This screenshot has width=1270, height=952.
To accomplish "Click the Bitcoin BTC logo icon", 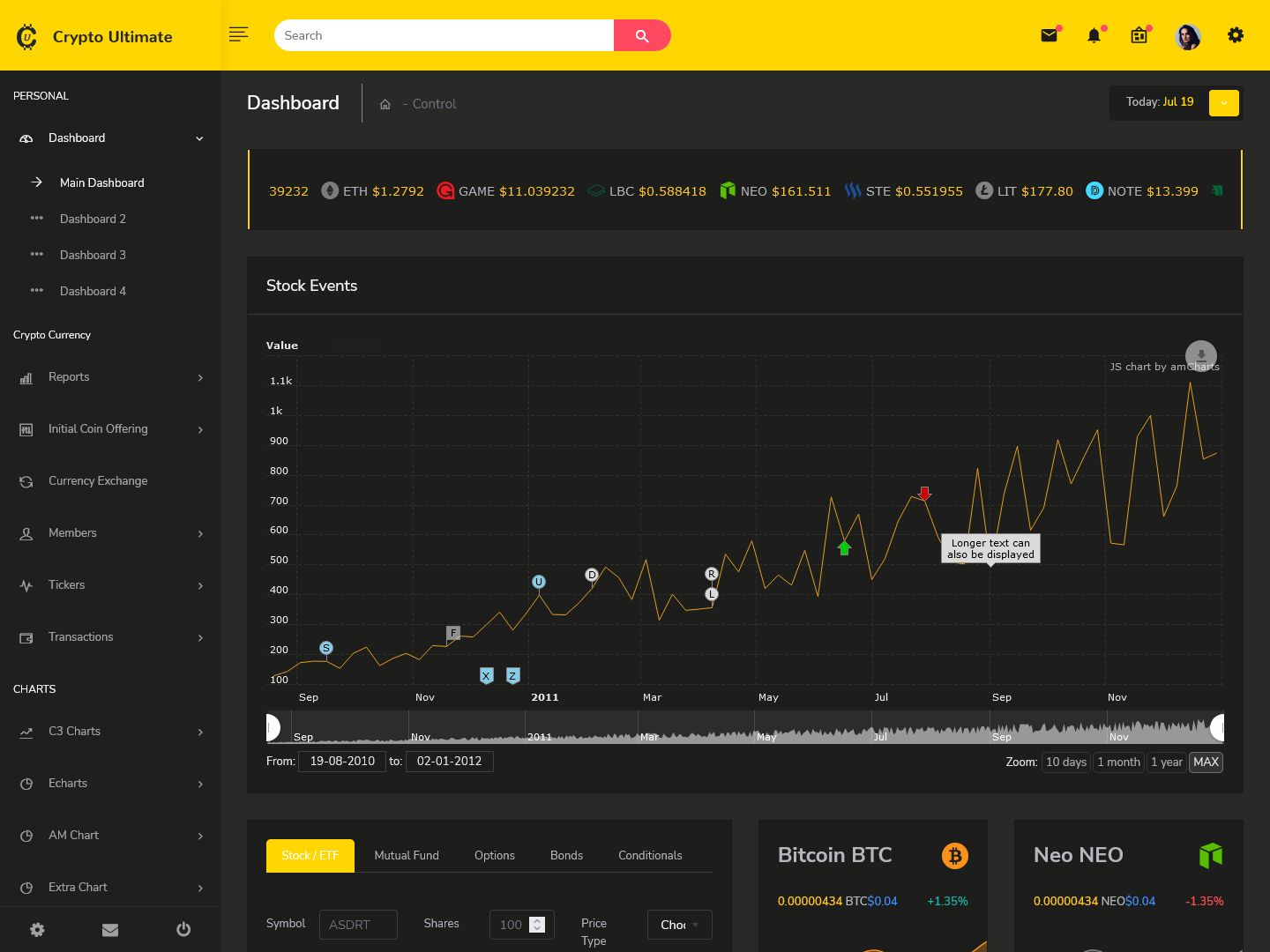I will [954, 855].
